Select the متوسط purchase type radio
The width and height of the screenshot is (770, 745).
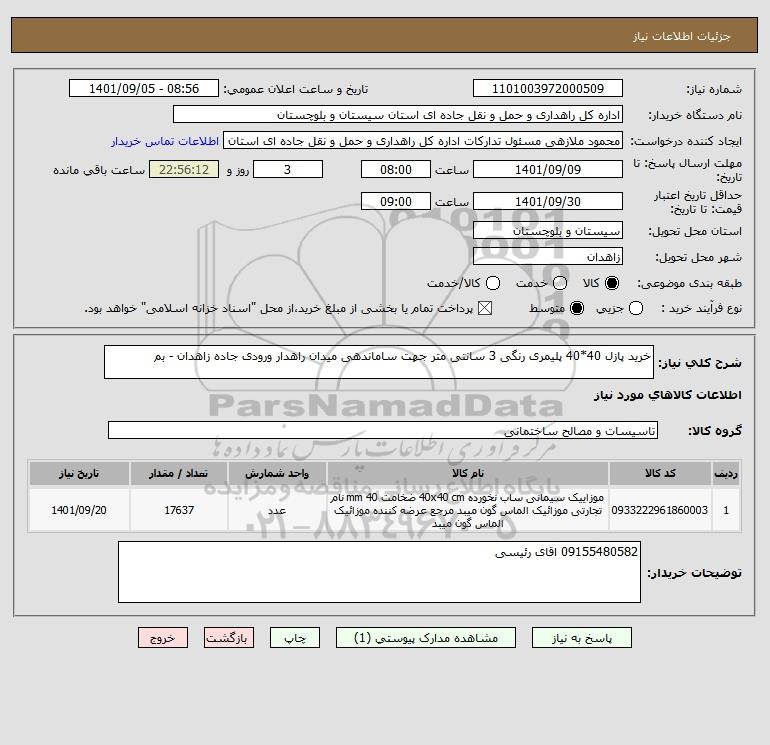pyautogui.click(x=577, y=308)
